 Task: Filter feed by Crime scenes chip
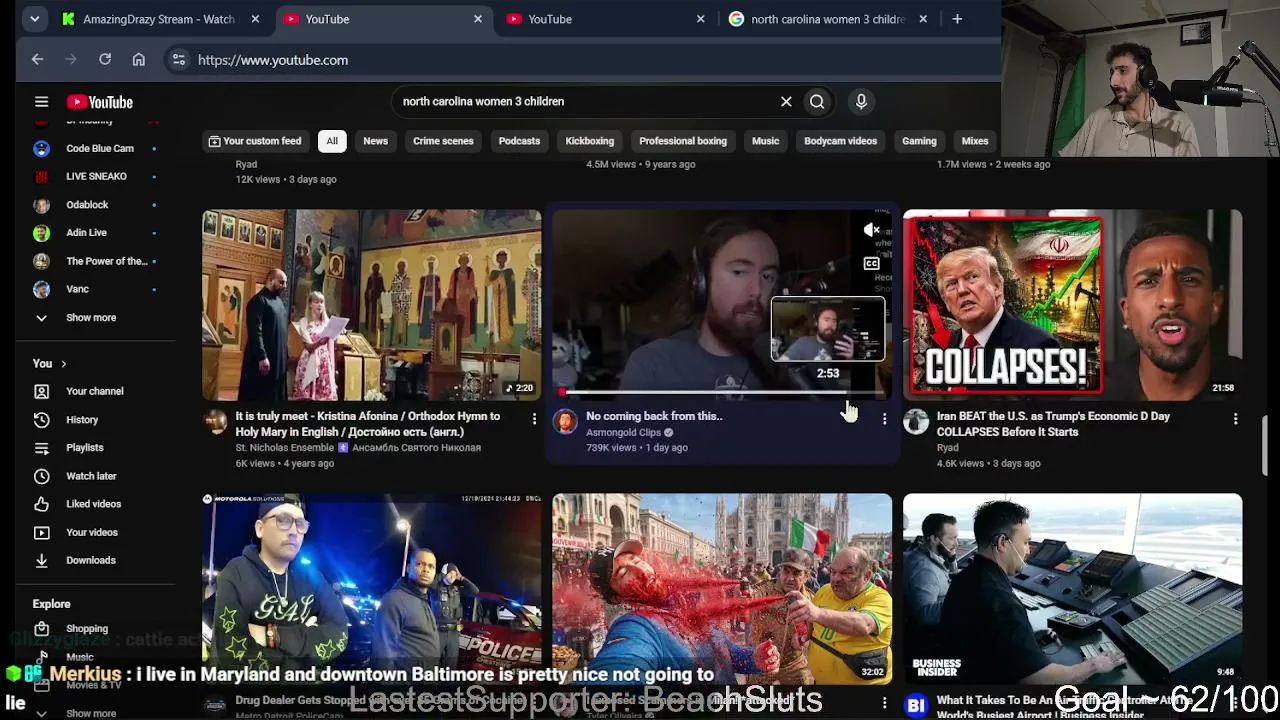tap(443, 141)
